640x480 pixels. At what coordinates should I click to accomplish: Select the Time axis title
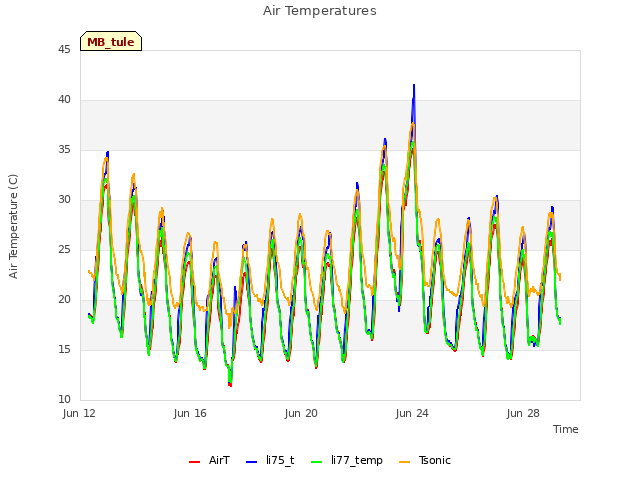click(x=566, y=429)
